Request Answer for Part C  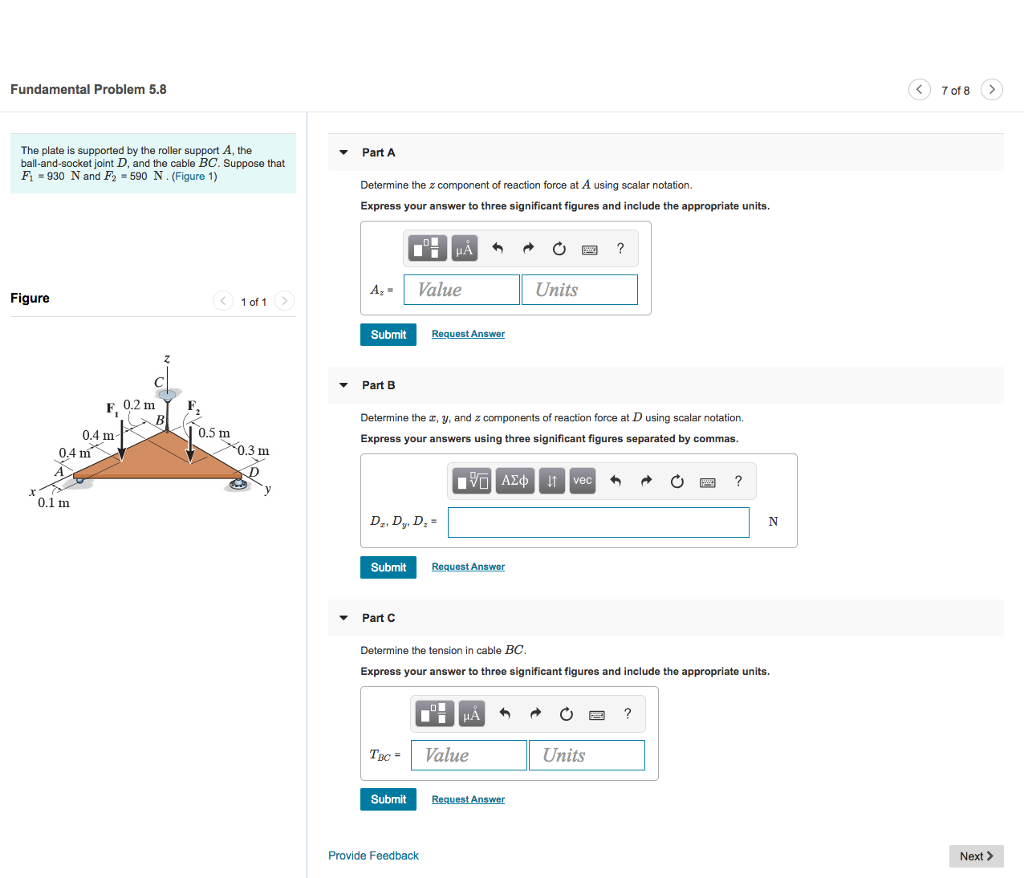tap(468, 799)
